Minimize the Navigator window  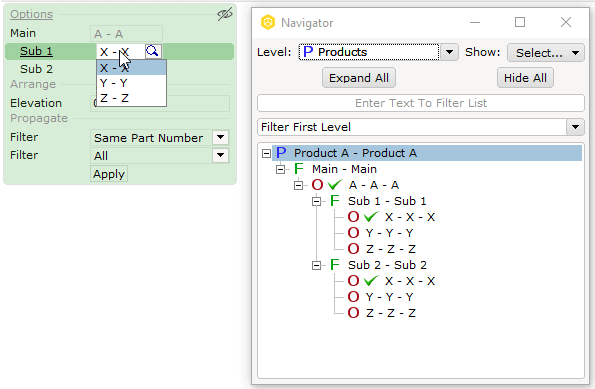(475, 22)
